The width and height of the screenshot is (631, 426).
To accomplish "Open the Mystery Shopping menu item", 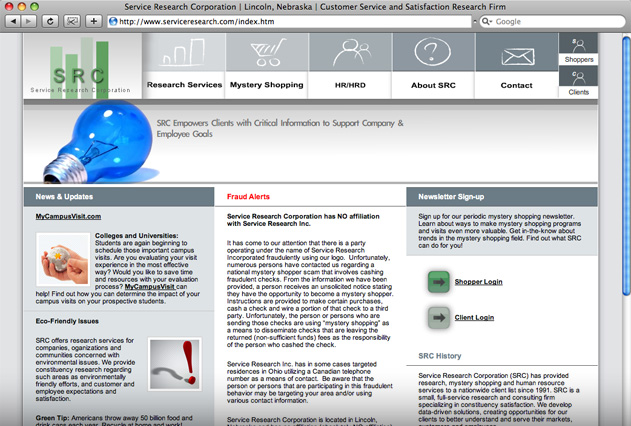I will (x=266, y=85).
